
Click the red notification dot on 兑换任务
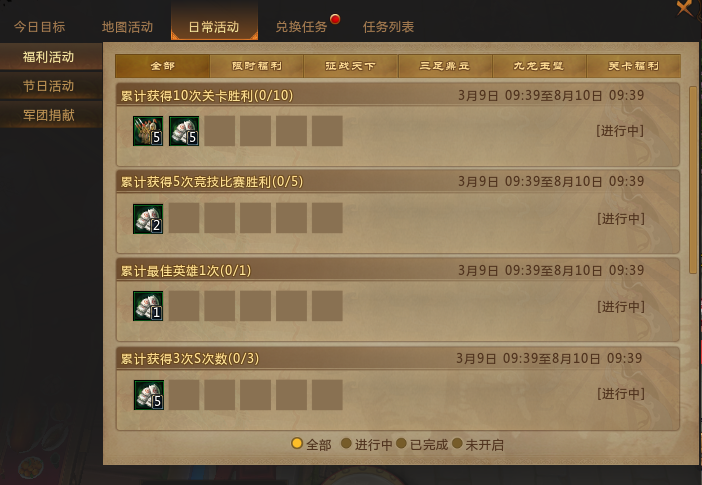click(x=335, y=19)
